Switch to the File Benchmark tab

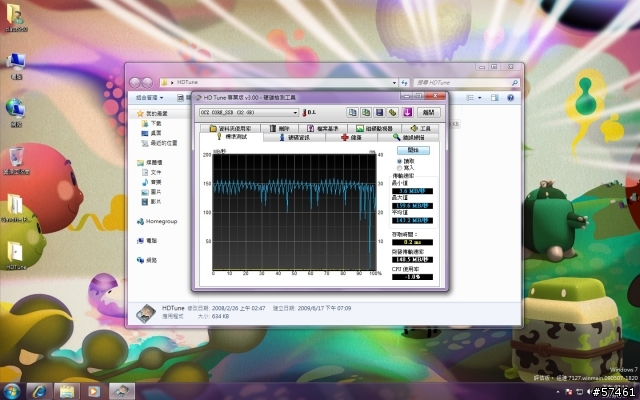(x=322, y=129)
